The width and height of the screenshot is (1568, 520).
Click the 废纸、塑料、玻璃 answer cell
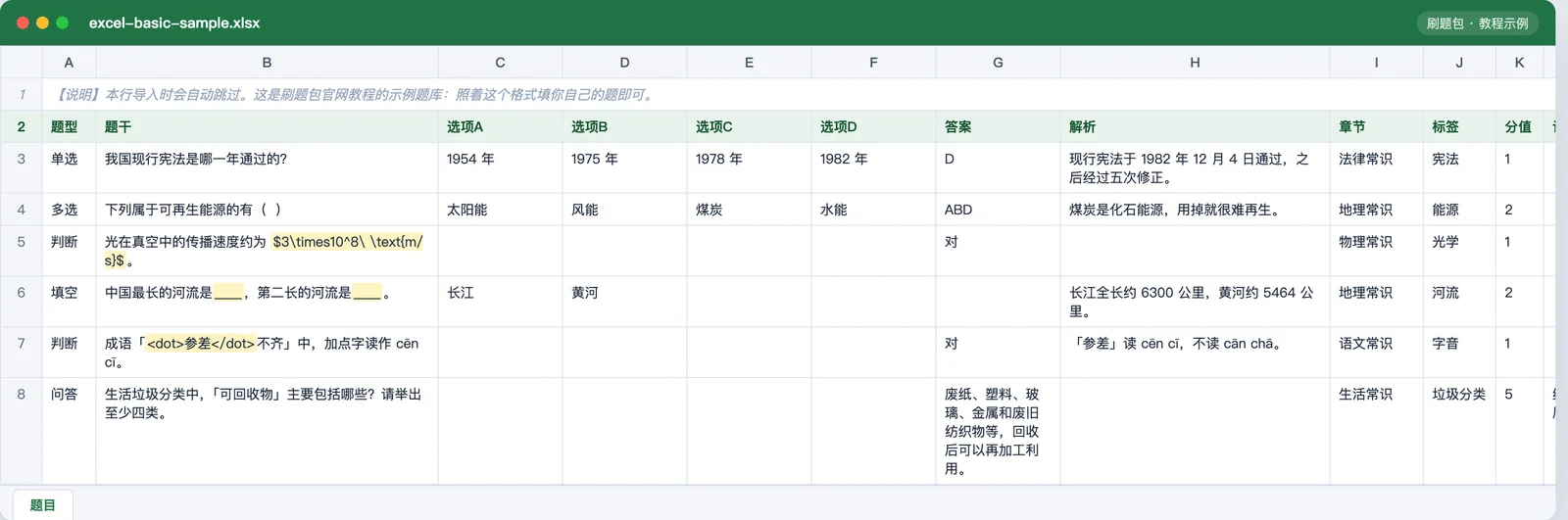point(998,431)
